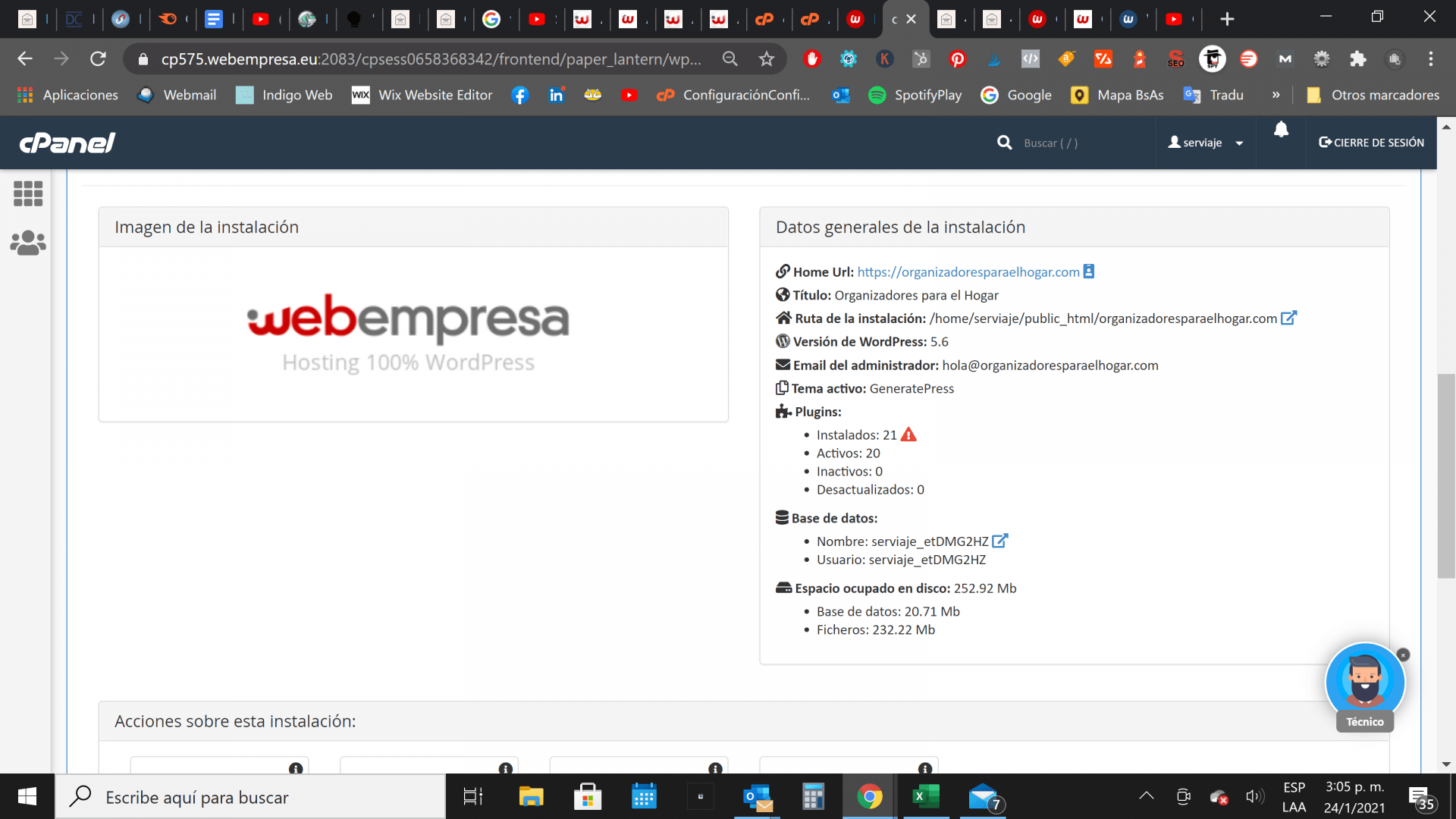The image size is (1456, 819).
Task: Open the Home Url link organizadoresparaelhogar.com
Action: pyautogui.click(x=968, y=272)
